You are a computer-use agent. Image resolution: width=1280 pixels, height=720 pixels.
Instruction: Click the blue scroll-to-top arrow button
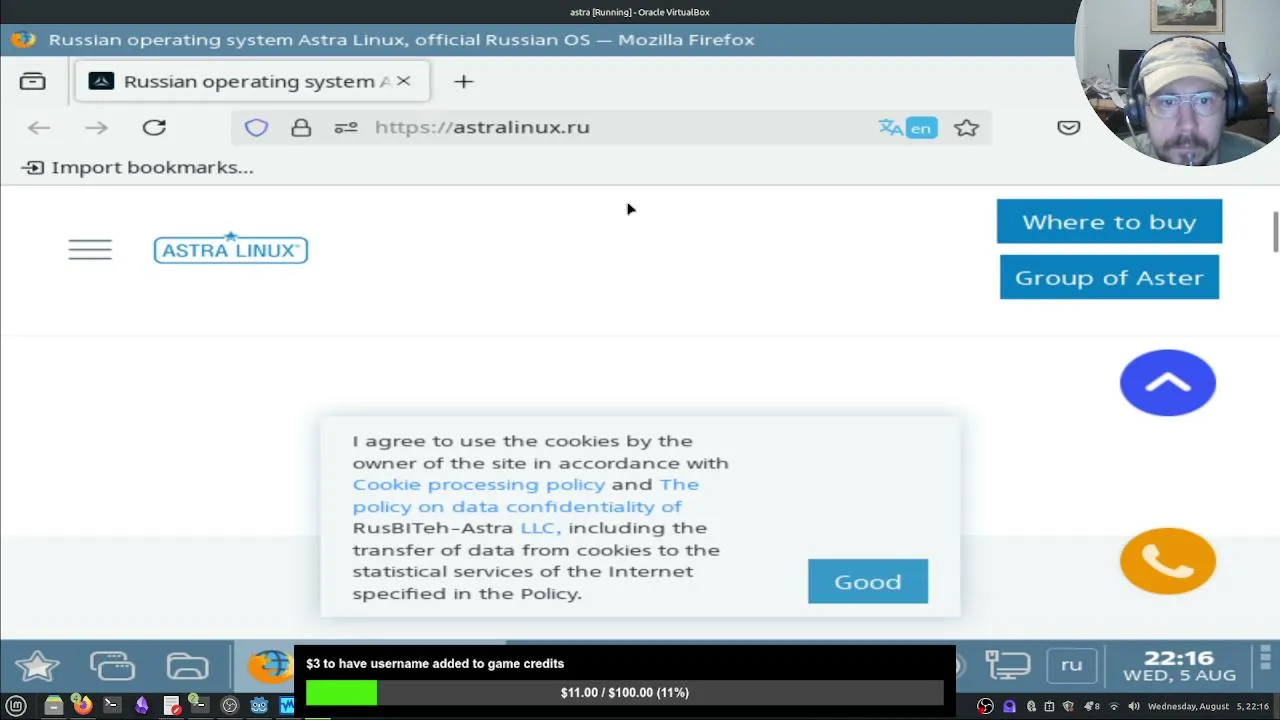(1168, 382)
